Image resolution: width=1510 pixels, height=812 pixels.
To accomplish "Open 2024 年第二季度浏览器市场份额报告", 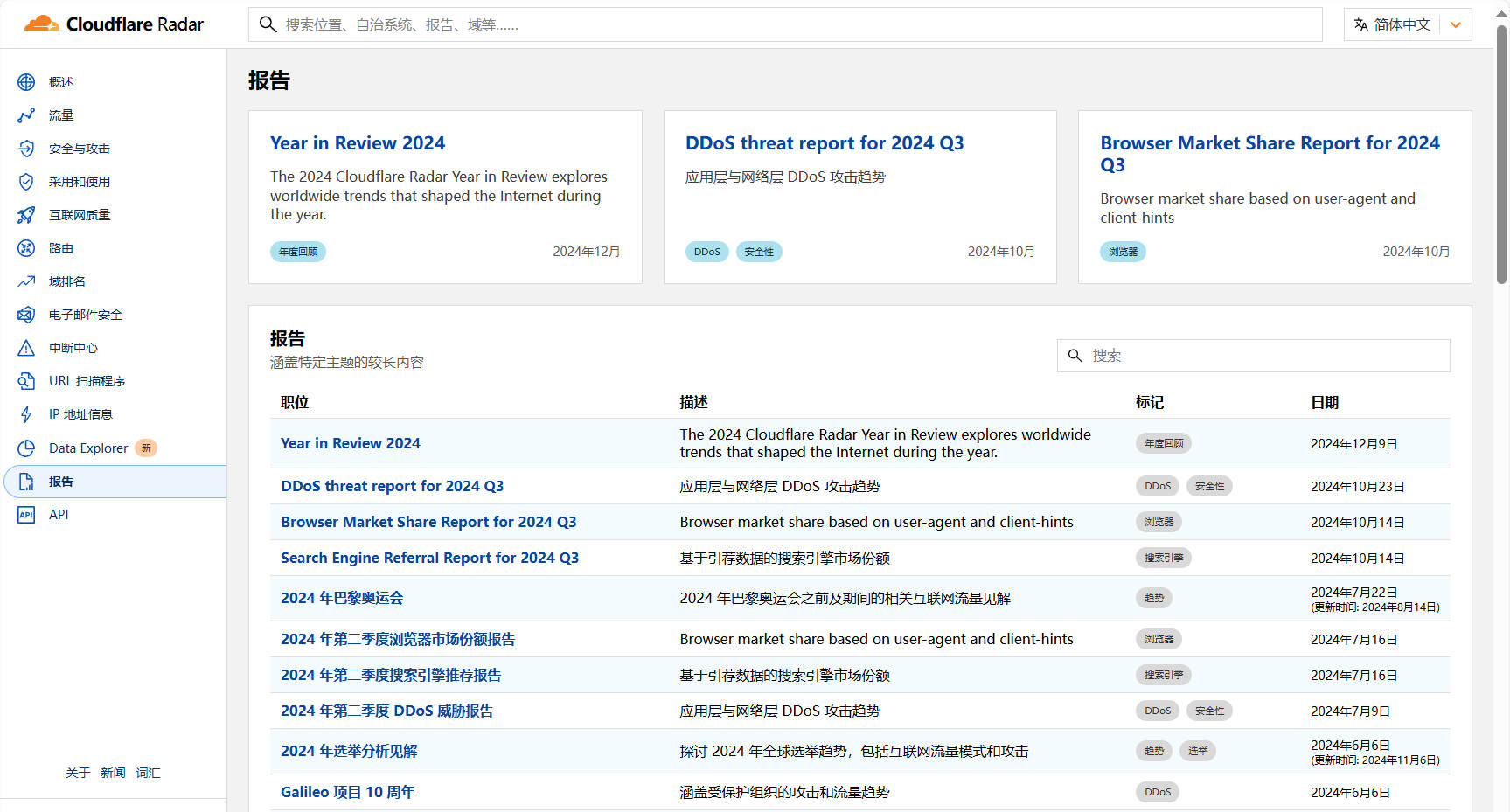I will (x=398, y=639).
